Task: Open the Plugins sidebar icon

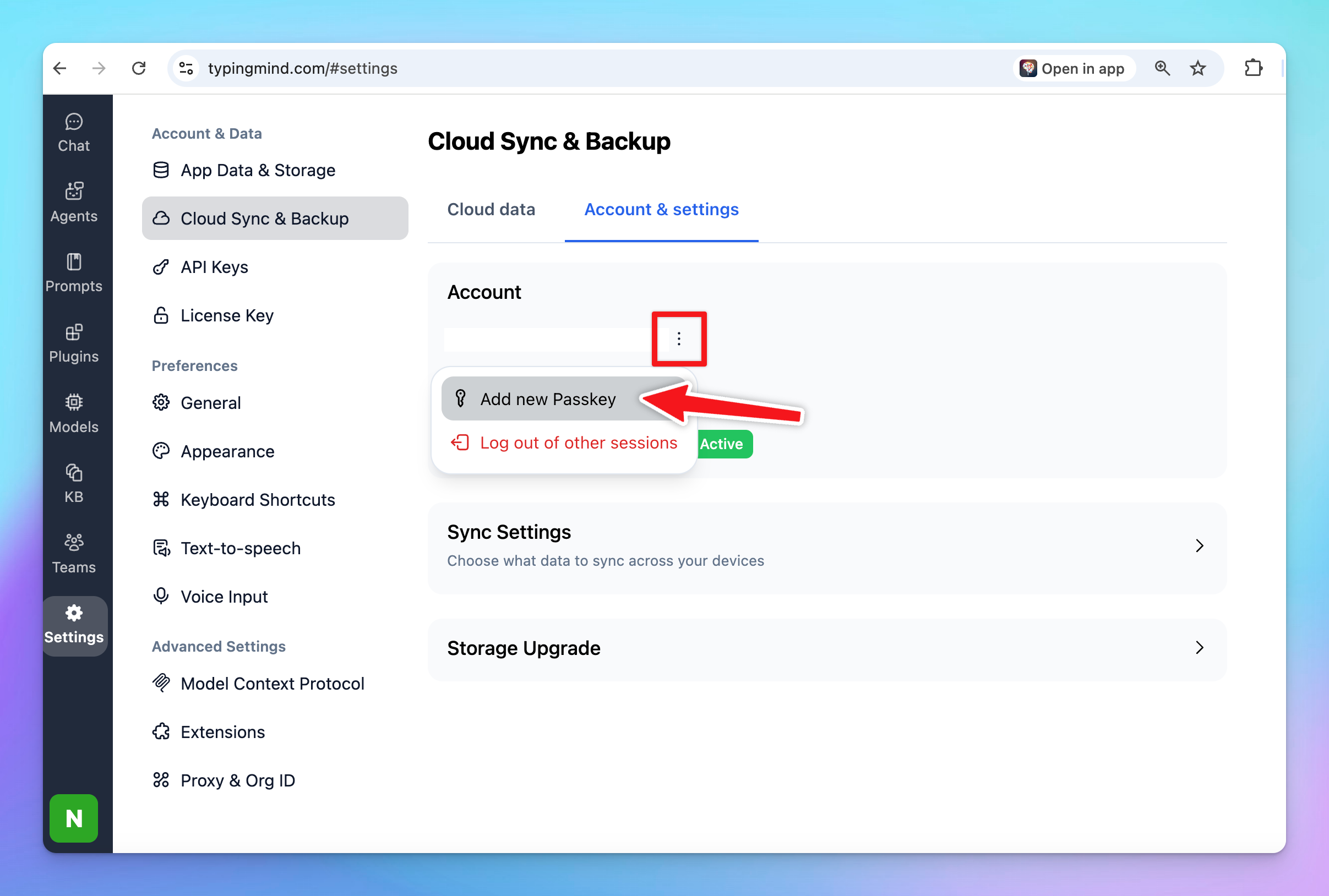Action: click(74, 343)
